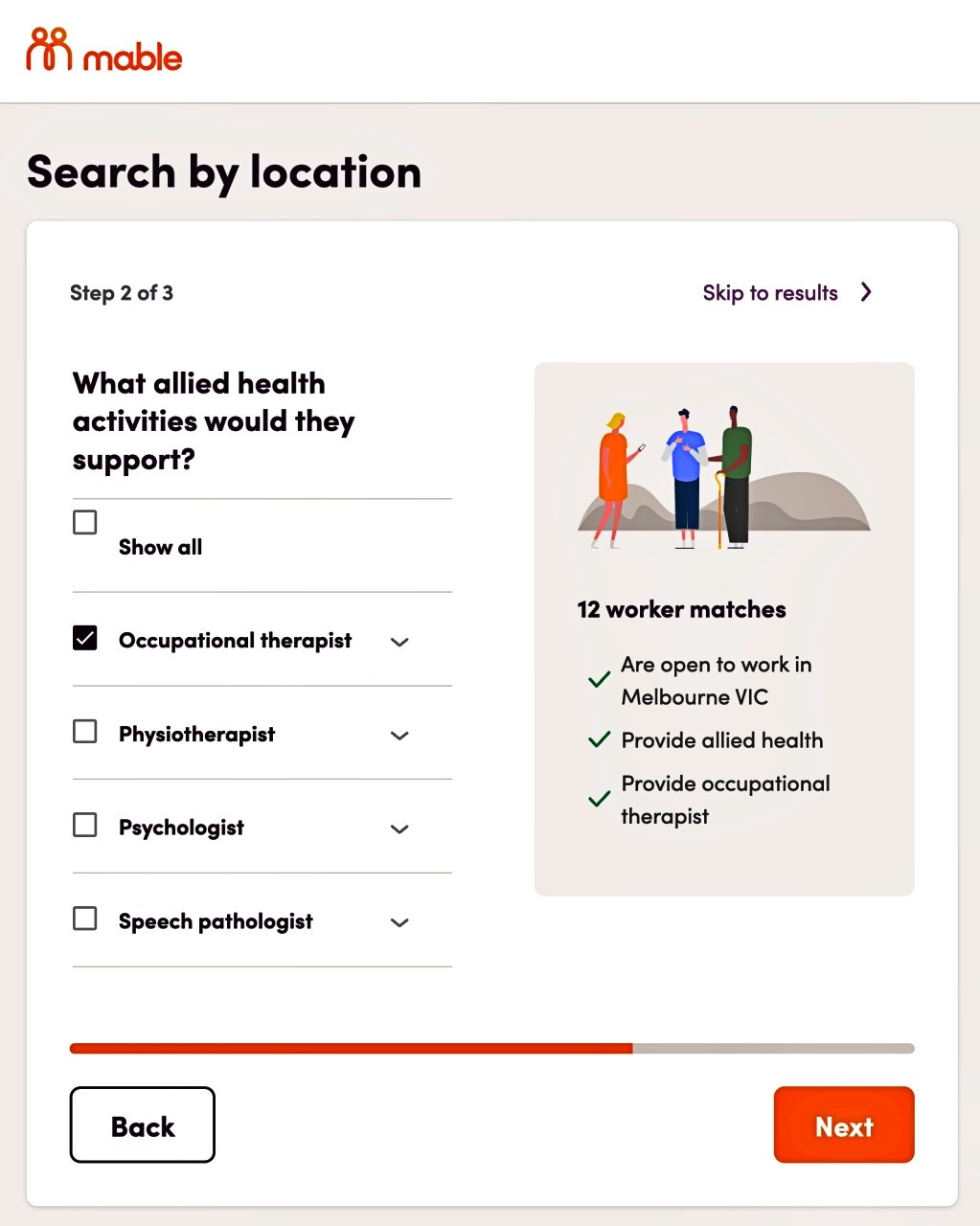Click the arrow beside Skip to results
This screenshot has width=980, height=1226.
pos(866,292)
